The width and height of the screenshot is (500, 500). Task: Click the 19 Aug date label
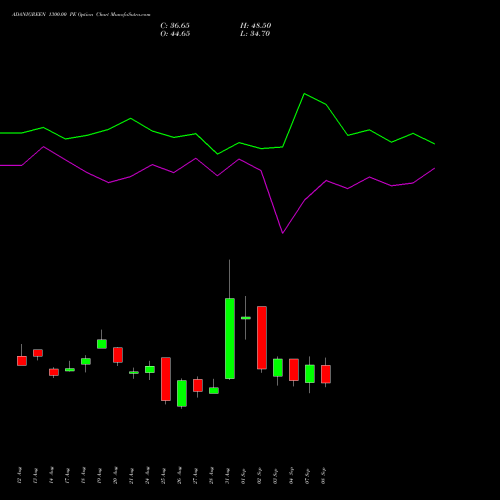99,475
